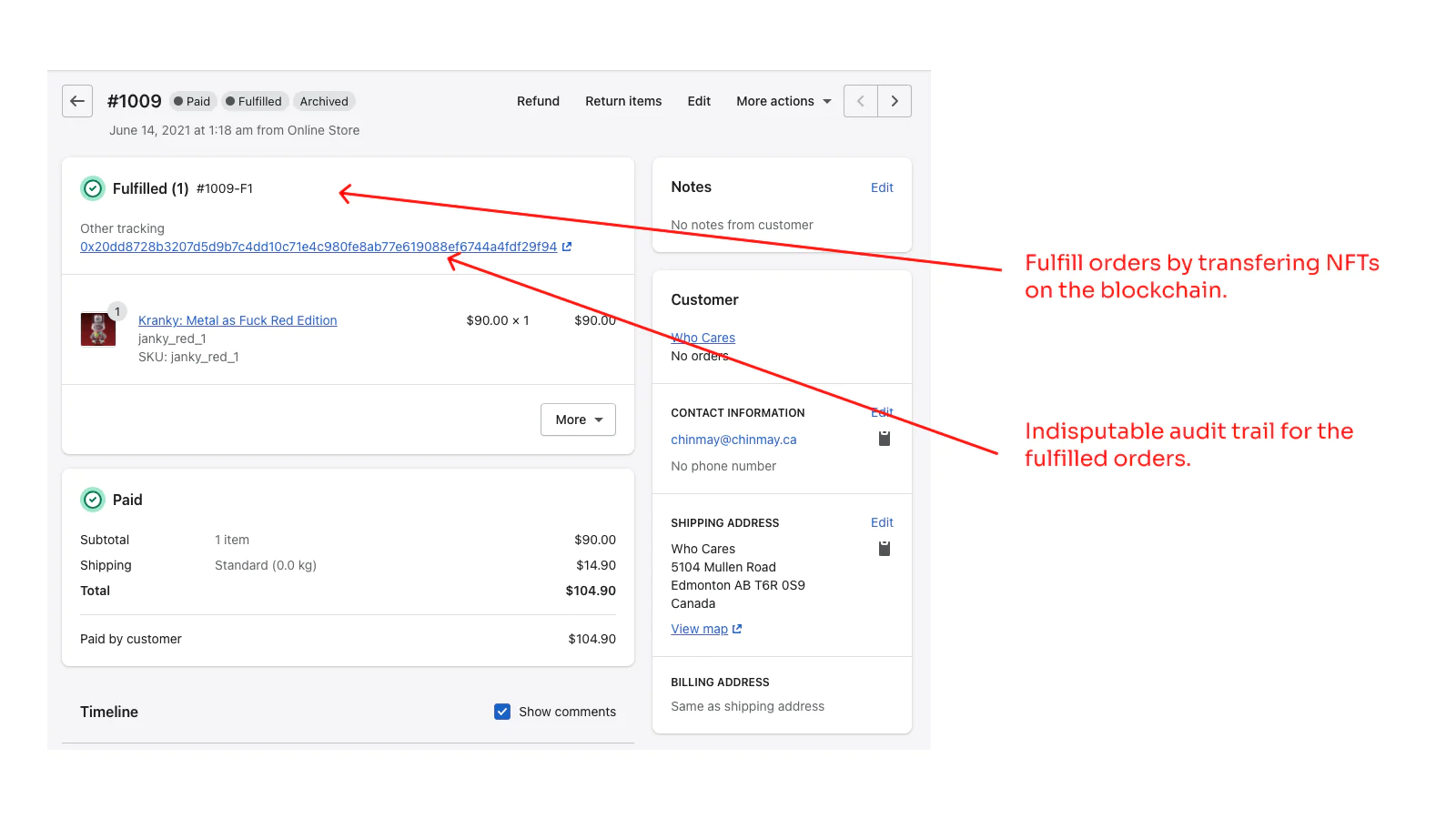
Task: Open the More dropdown in fulfillment card
Action: (578, 420)
